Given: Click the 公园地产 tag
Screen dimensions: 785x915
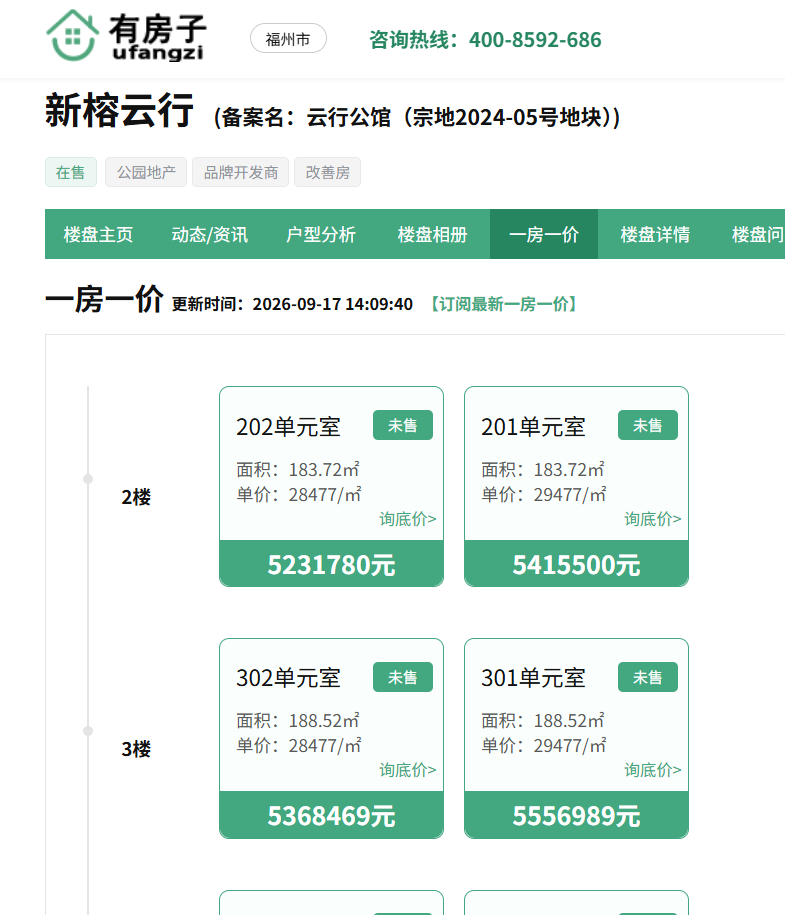Looking at the screenshot, I should point(146,172).
